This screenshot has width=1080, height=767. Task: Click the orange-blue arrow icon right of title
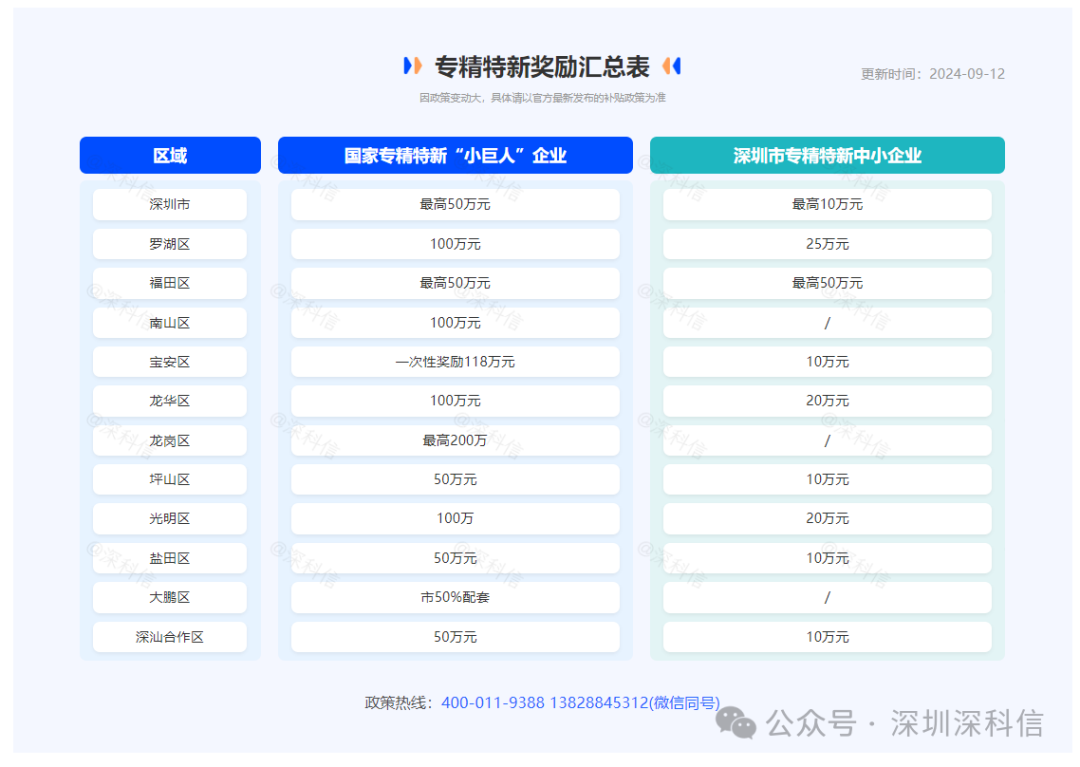pos(672,65)
